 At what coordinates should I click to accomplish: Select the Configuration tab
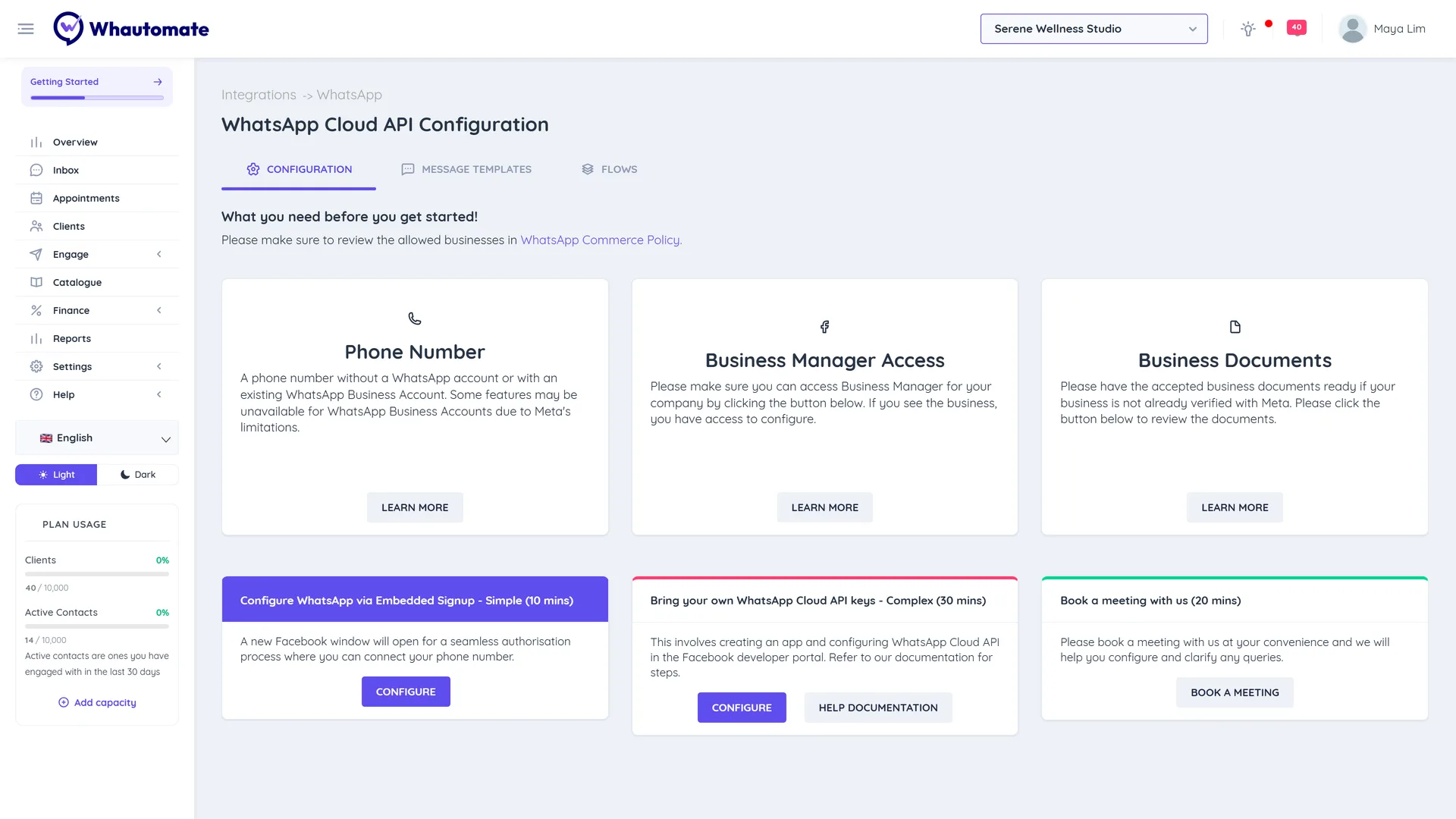pyautogui.click(x=299, y=169)
